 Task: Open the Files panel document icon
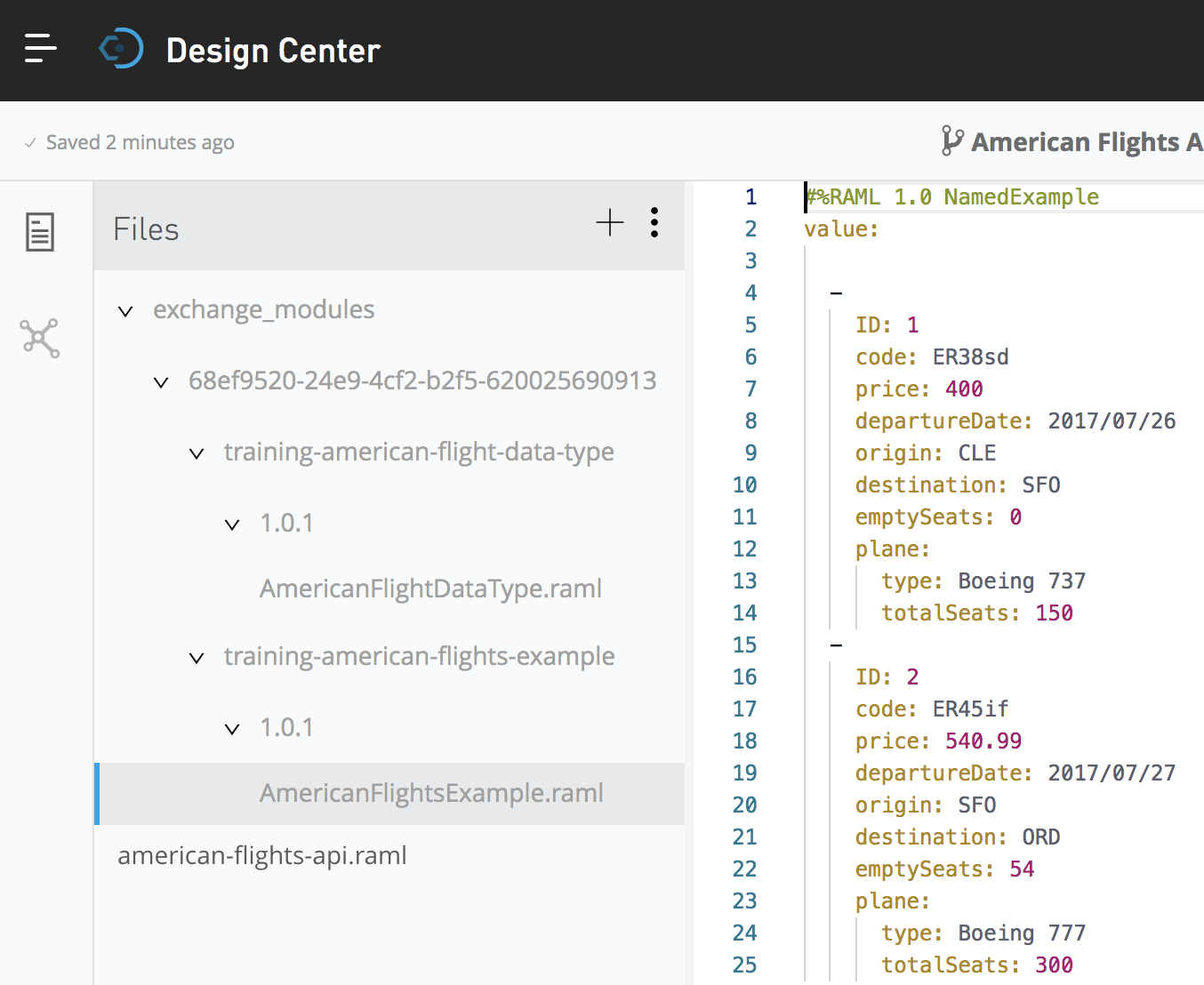[x=40, y=232]
